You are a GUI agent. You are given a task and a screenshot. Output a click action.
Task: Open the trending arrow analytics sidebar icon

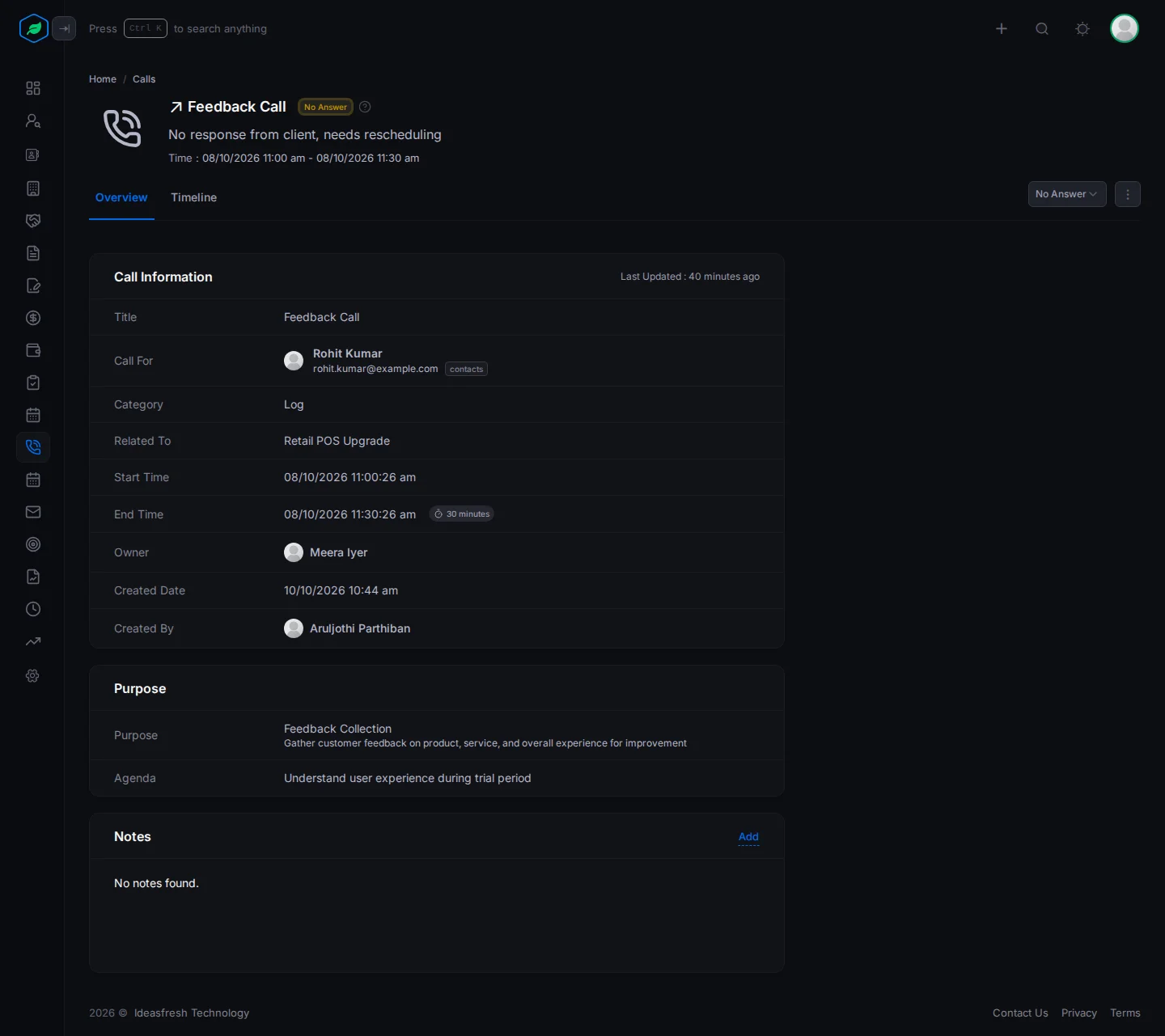coord(33,641)
